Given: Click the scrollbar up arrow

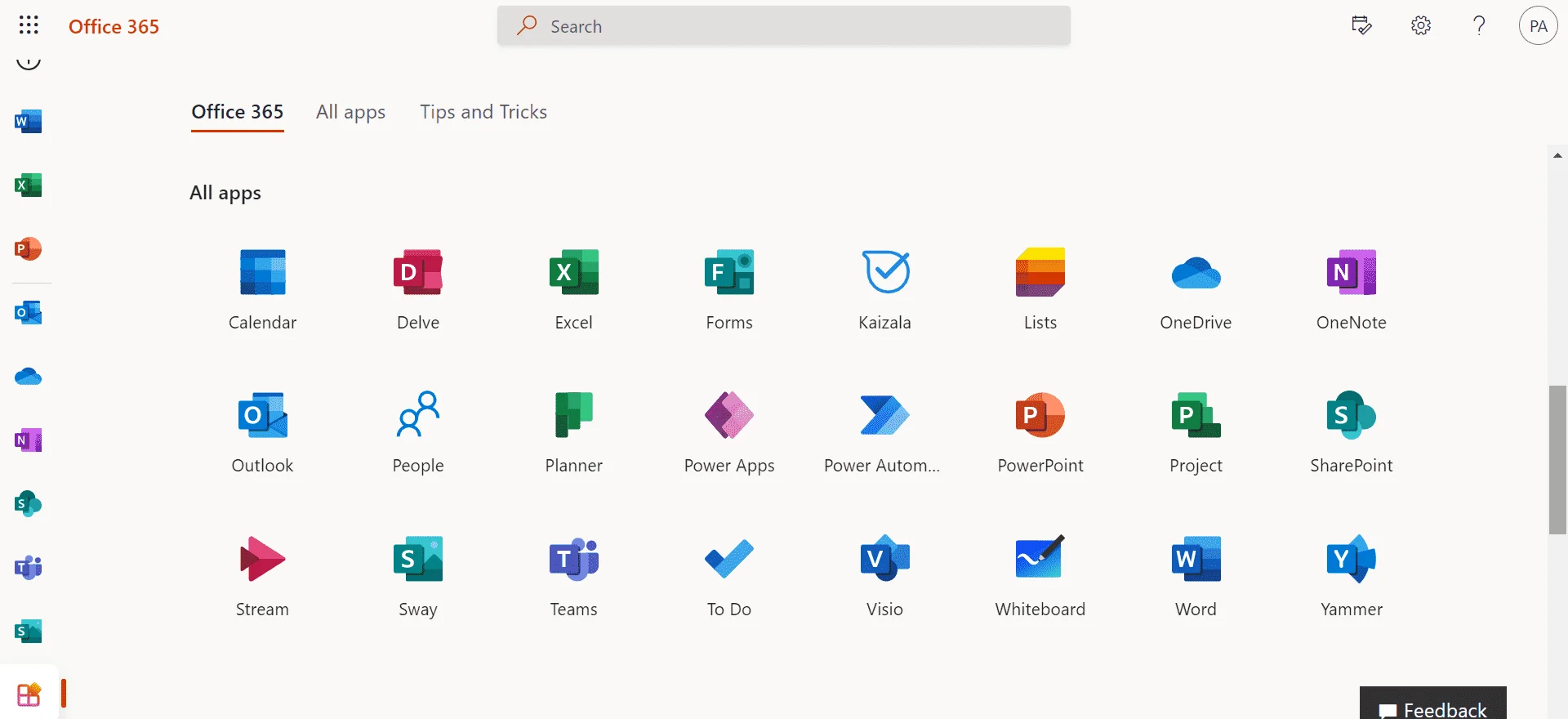Looking at the screenshot, I should click(x=1557, y=155).
